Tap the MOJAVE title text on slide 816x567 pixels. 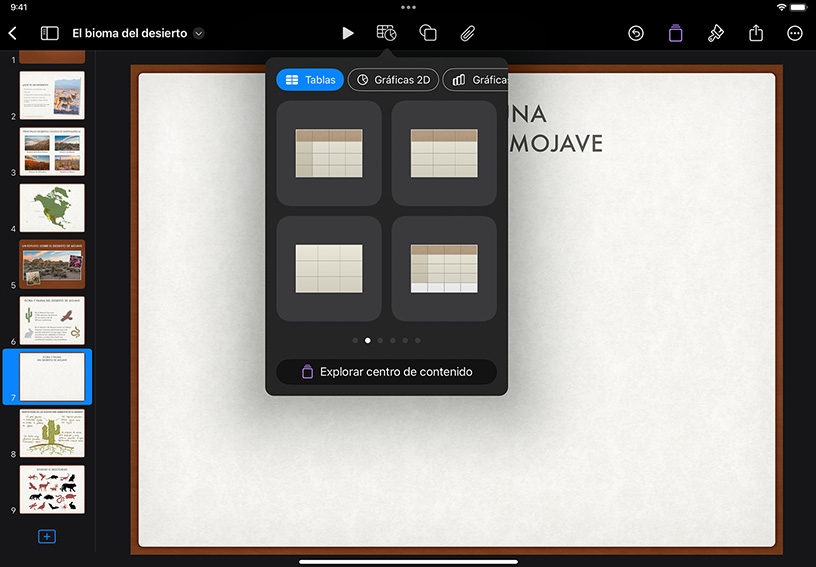pyautogui.click(x=556, y=144)
